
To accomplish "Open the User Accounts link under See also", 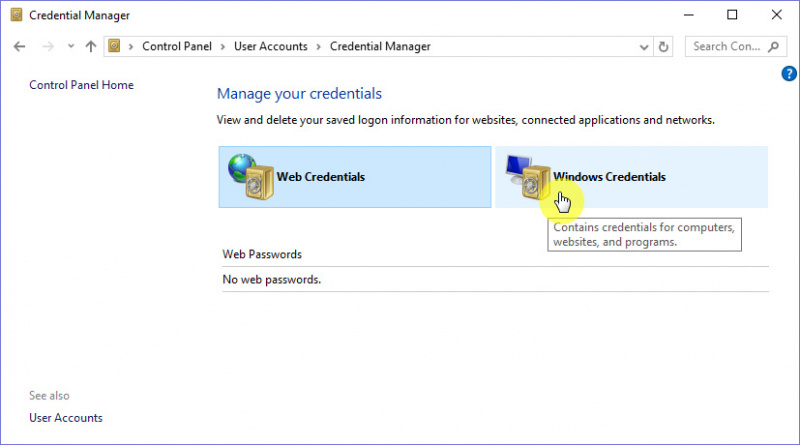I will pos(66,417).
